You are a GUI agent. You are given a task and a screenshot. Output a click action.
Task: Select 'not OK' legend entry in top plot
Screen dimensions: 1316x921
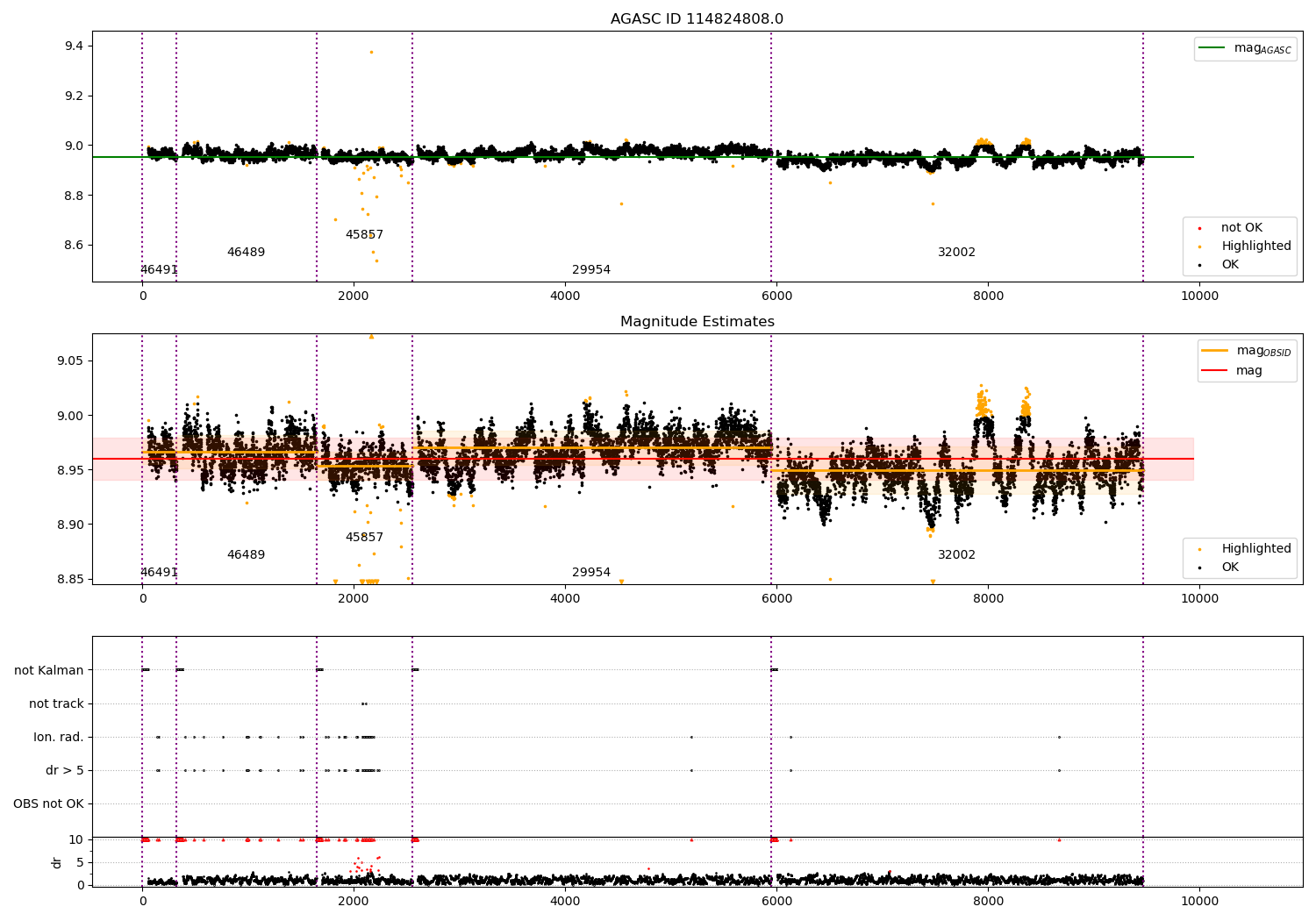point(1241,228)
